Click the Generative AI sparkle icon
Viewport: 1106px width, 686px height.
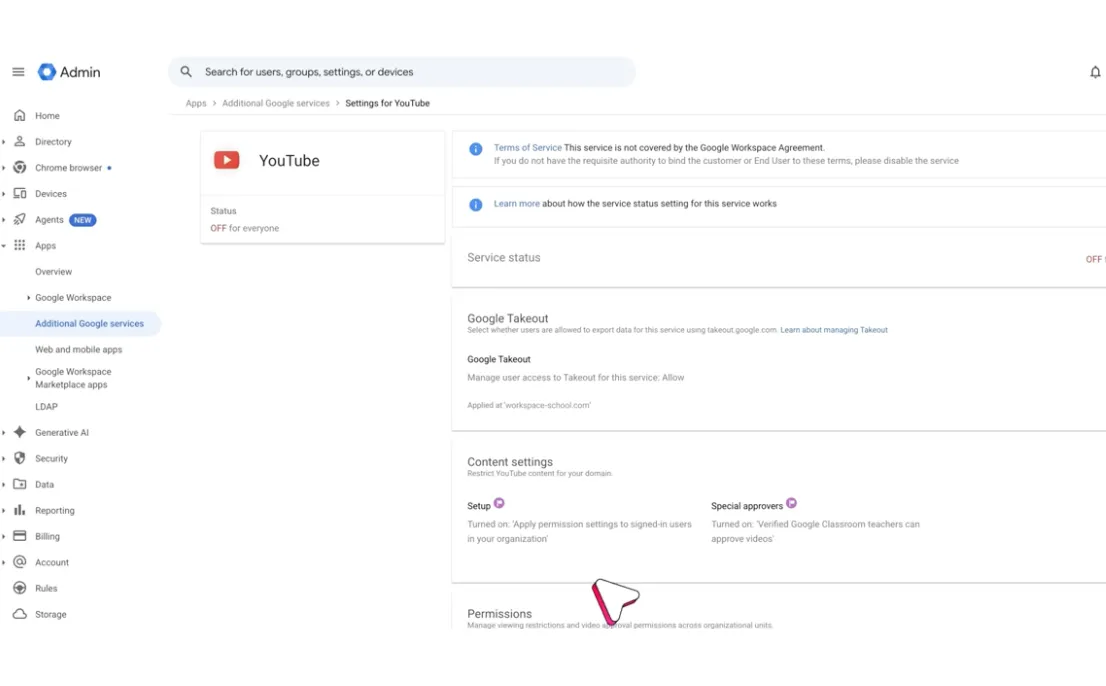pos(20,432)
